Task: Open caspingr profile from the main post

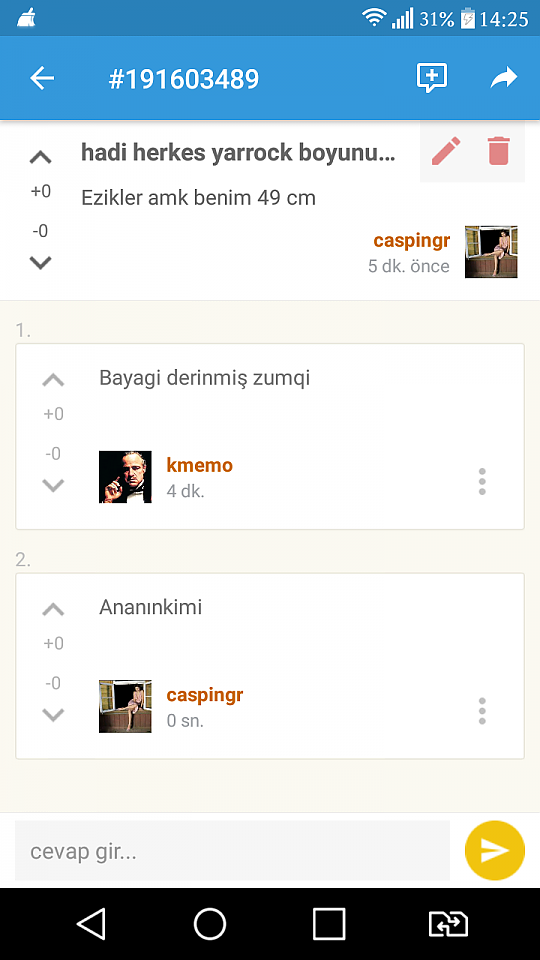Action: [411, 241]
